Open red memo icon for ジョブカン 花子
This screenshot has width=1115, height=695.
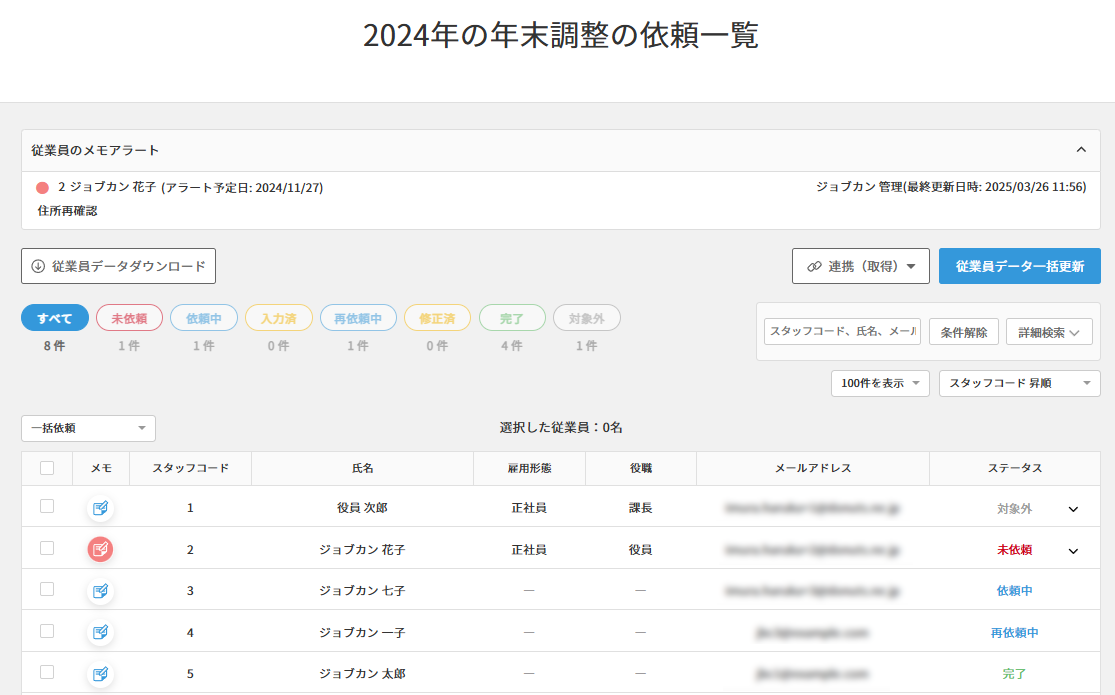click(x=100, y=549)
